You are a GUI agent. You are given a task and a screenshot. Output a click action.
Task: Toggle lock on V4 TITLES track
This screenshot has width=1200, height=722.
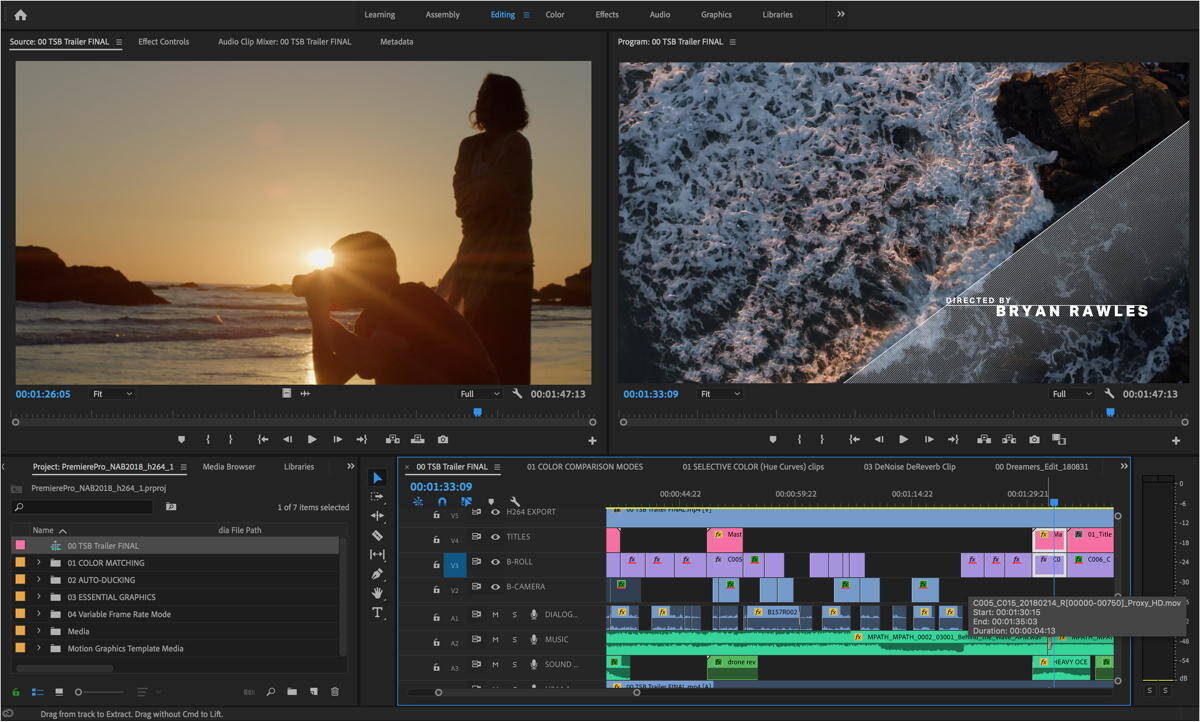pyautogui.click(x=436, y=540)
